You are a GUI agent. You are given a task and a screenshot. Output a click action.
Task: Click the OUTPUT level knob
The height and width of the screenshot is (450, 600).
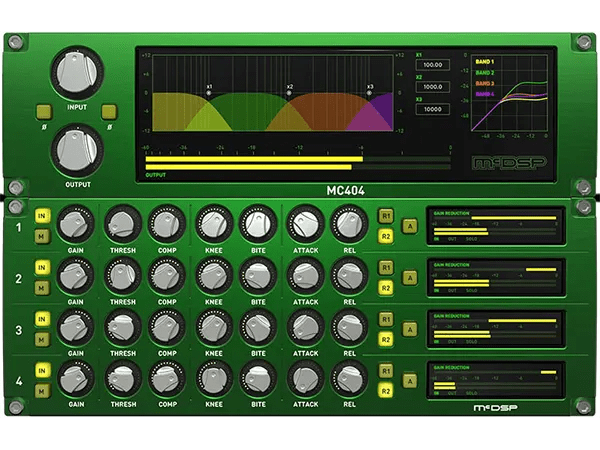pyautogui.click(x=77, y=150)
